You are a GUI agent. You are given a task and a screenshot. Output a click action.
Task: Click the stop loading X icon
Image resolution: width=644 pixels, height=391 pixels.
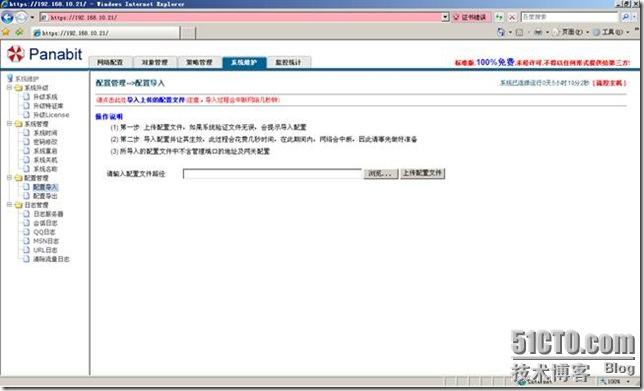click(512, 17)
